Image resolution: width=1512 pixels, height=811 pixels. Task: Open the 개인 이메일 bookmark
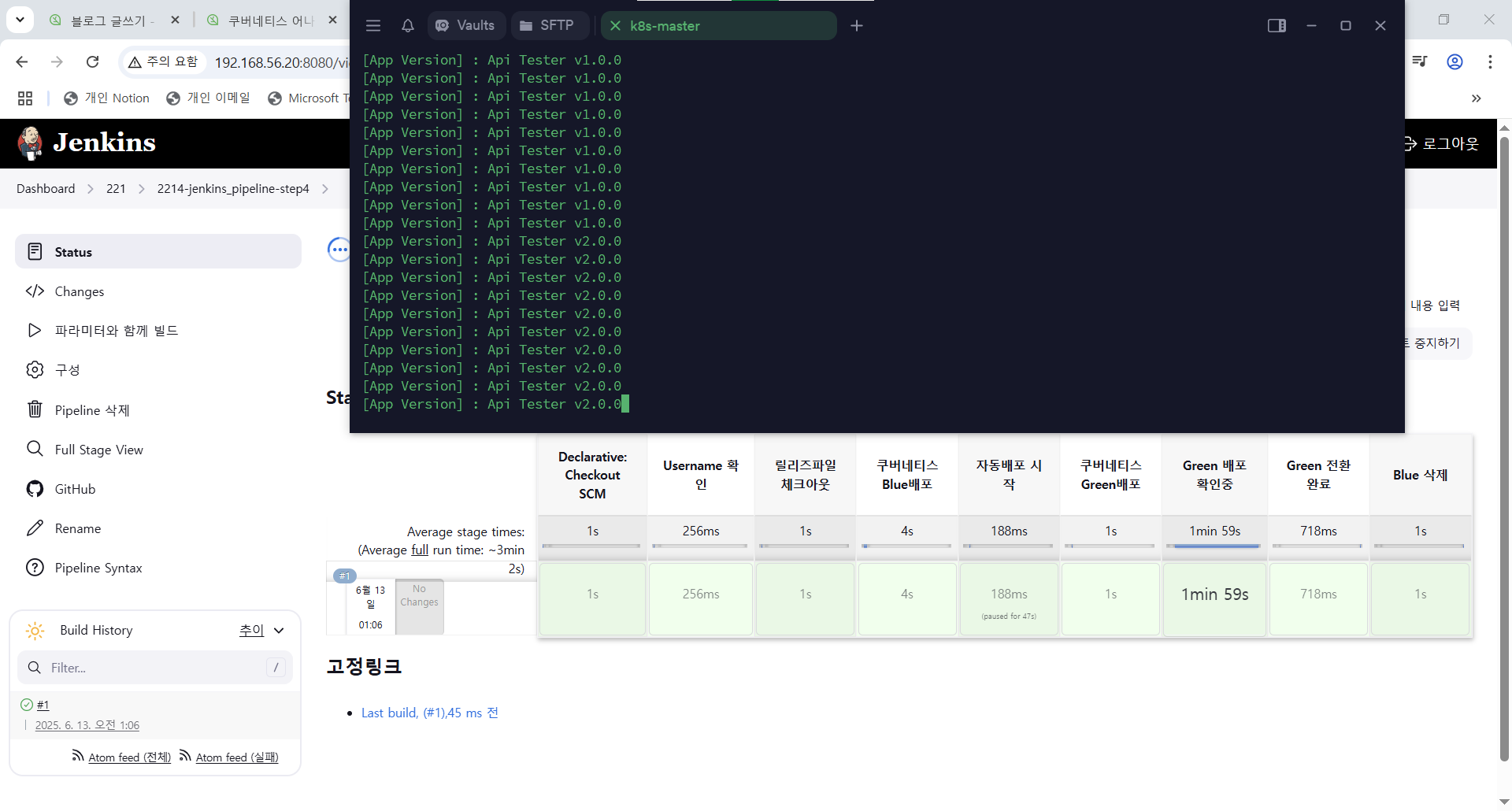[209, 98]
